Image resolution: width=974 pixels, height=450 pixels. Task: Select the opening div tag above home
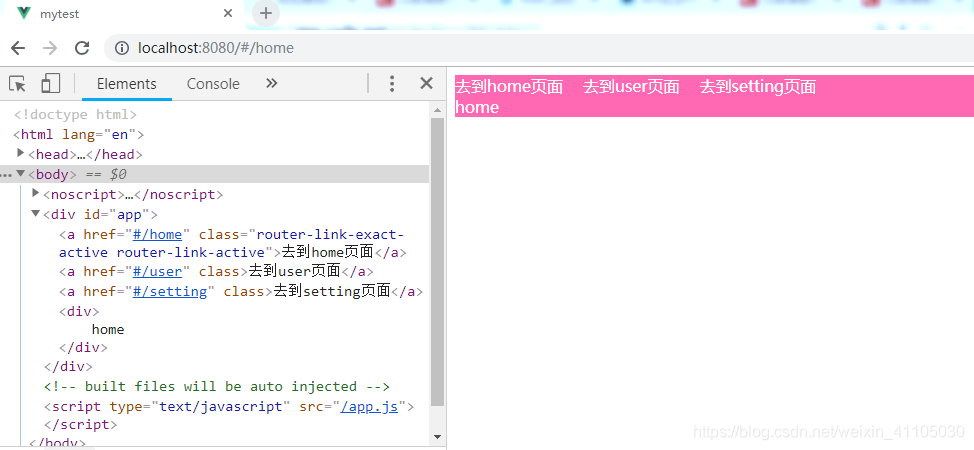coord(79,311)
